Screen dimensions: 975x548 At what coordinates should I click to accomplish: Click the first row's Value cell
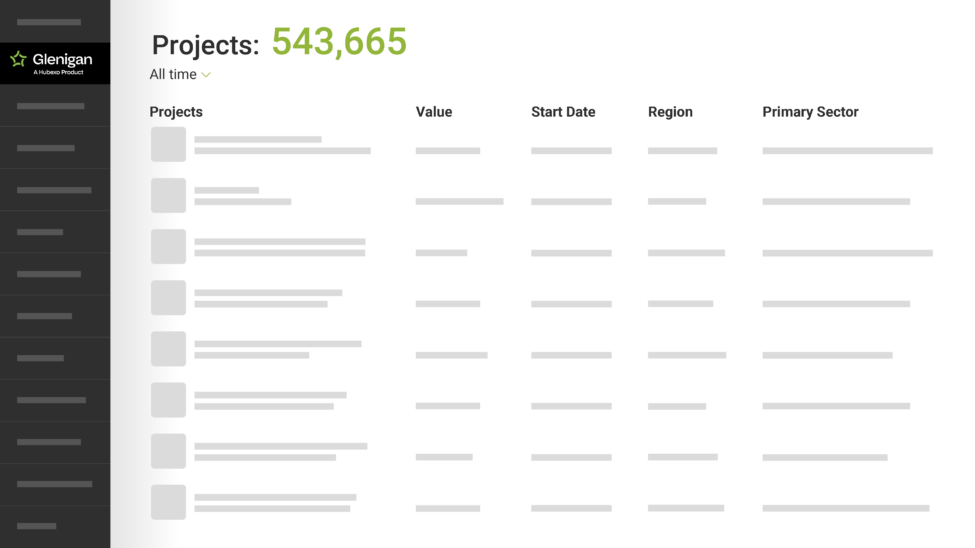click(x=448, y=151)
